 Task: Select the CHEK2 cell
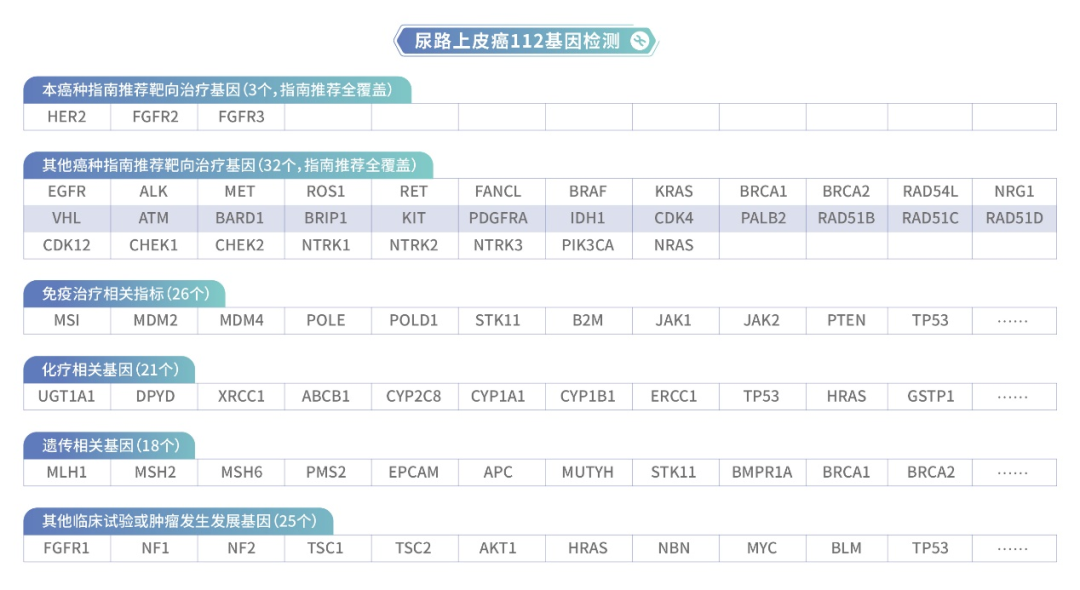coord(241,245)
